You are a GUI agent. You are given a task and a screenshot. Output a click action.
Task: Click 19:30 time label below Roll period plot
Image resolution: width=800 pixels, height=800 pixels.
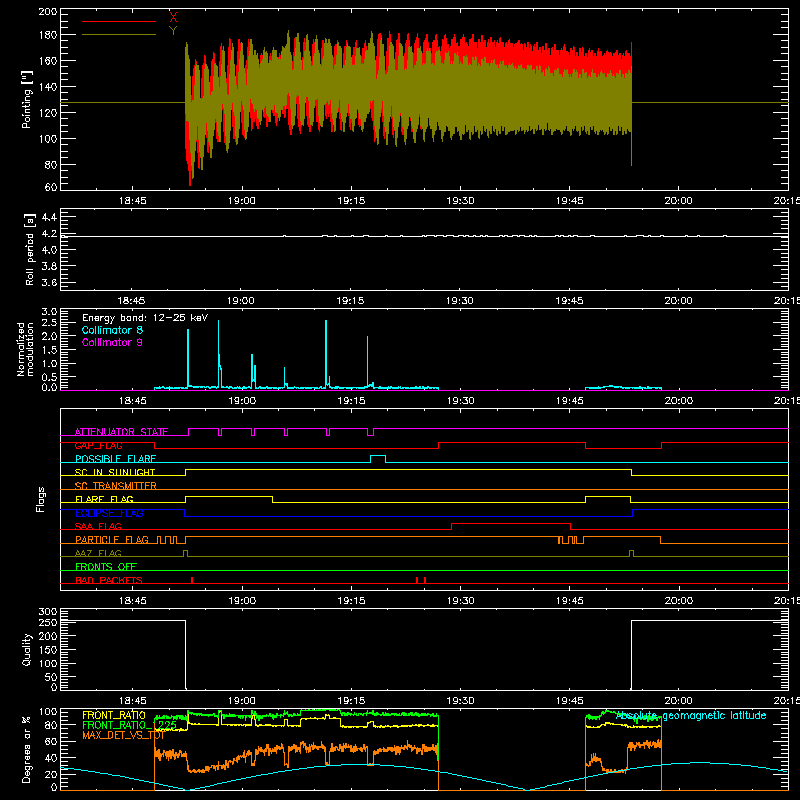point(460,301)
